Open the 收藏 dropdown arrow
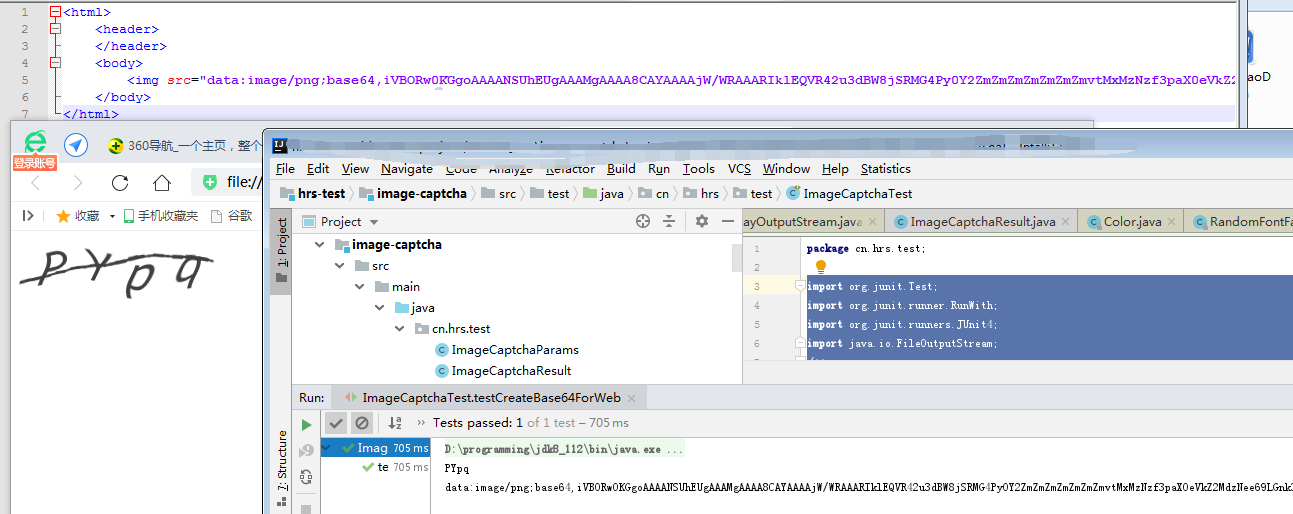Screen dimensions: 1293x514 pos(113,216)
